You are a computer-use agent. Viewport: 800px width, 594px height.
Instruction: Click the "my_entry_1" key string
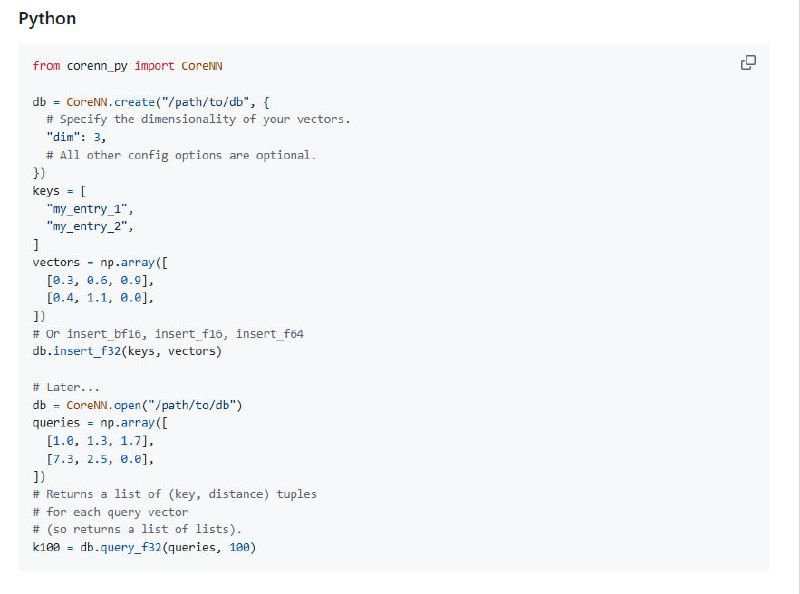click(x=90, y=209)
